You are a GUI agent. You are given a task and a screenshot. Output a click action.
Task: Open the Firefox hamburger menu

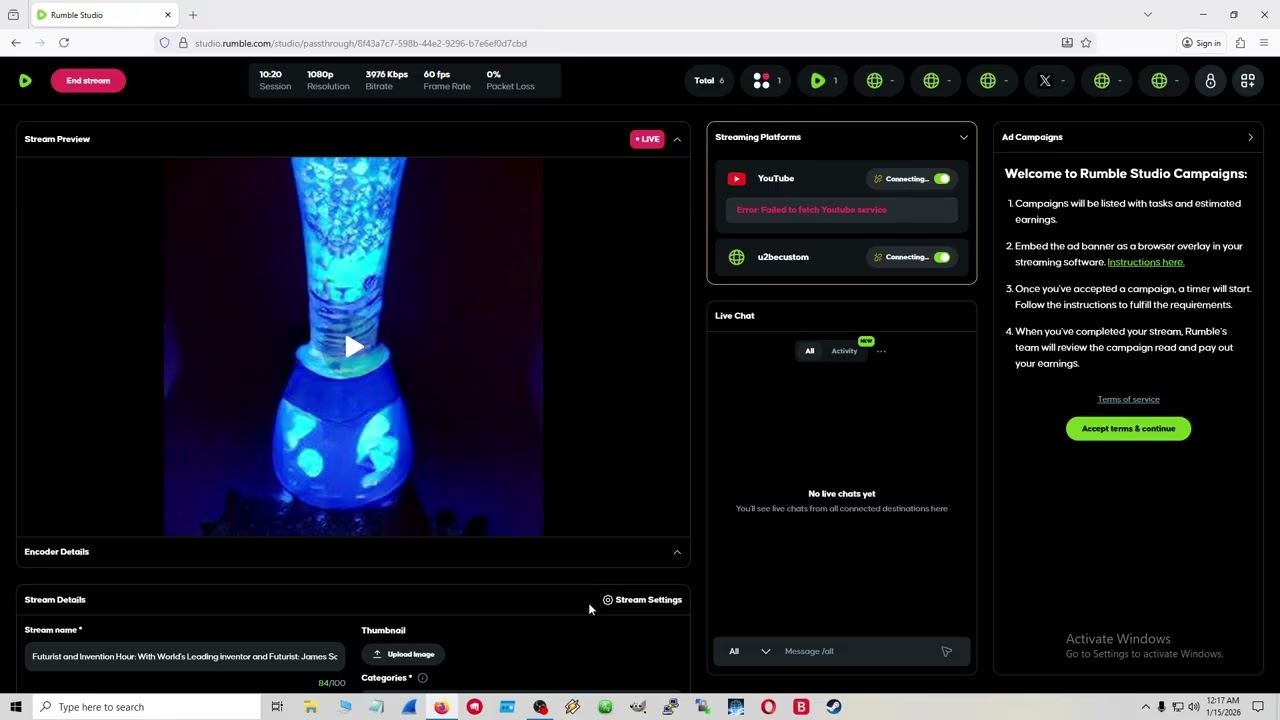1264,43
